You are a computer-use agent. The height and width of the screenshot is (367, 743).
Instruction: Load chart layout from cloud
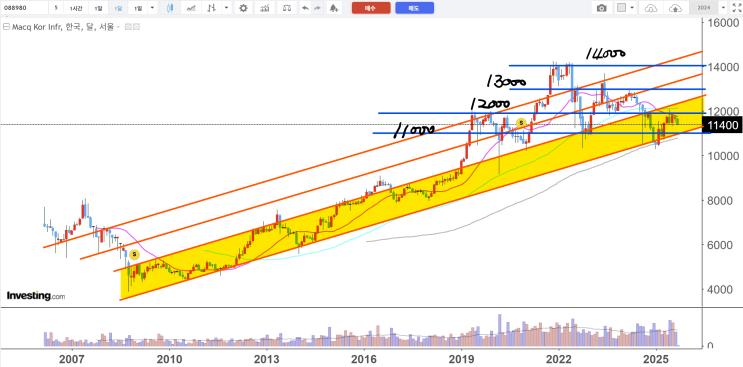pos(651,8)
